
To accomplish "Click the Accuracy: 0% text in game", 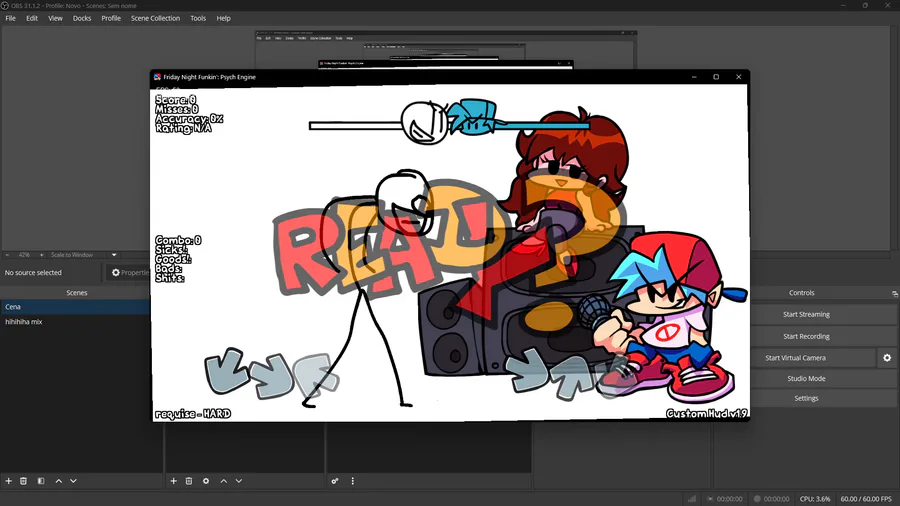I will (189, 119).
